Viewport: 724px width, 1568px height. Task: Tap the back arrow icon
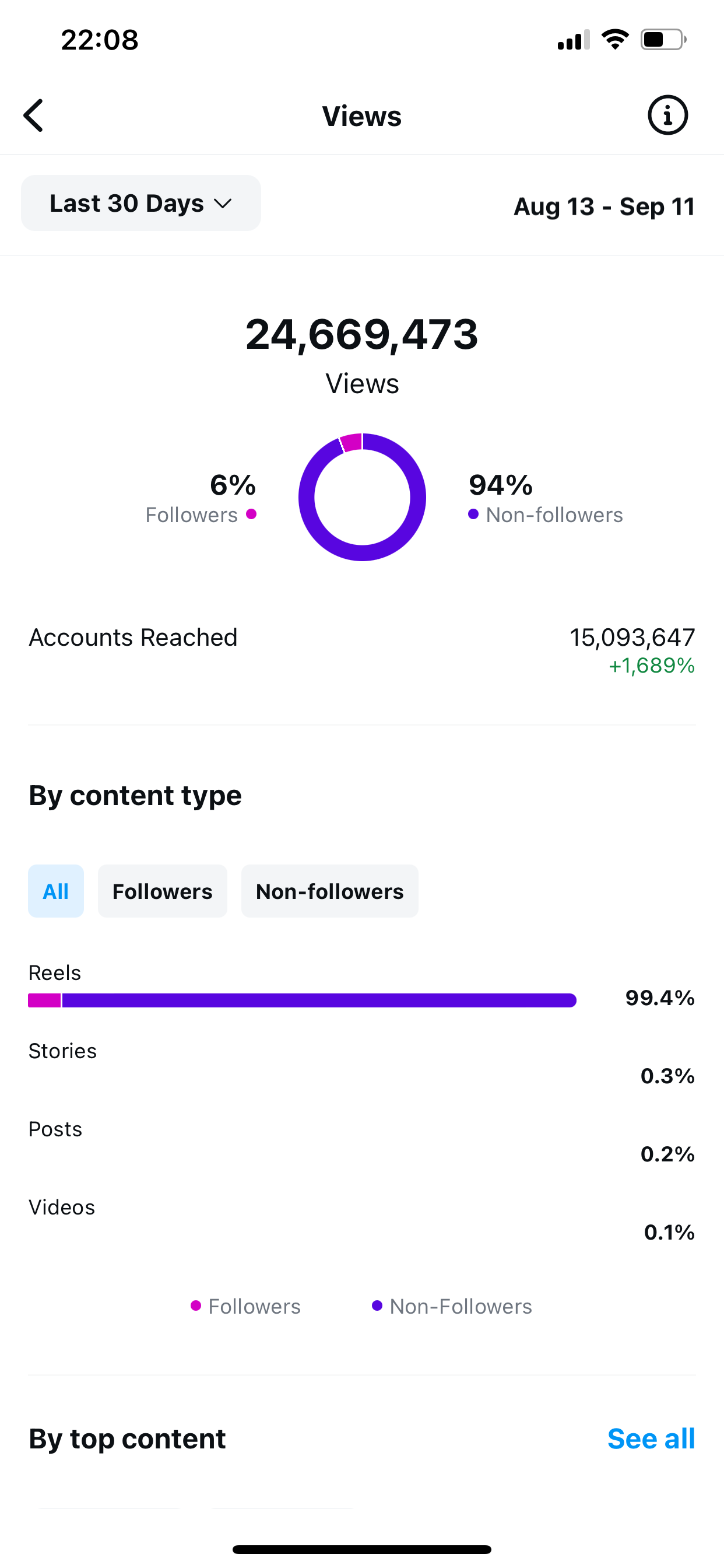coord(34,116)
